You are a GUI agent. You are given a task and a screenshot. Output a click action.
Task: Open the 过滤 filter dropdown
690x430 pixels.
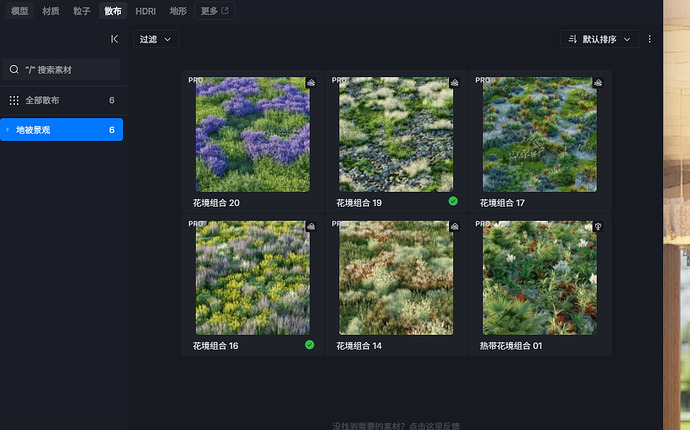point(156,39)
